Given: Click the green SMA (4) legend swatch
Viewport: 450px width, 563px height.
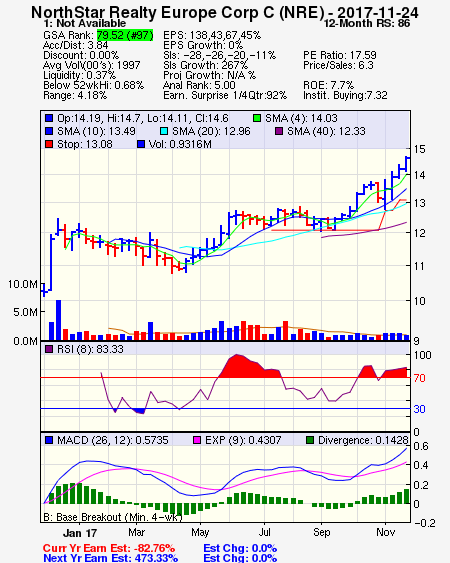Looking at the screenshot, I should pyautogui.click(x=257, y=118).
